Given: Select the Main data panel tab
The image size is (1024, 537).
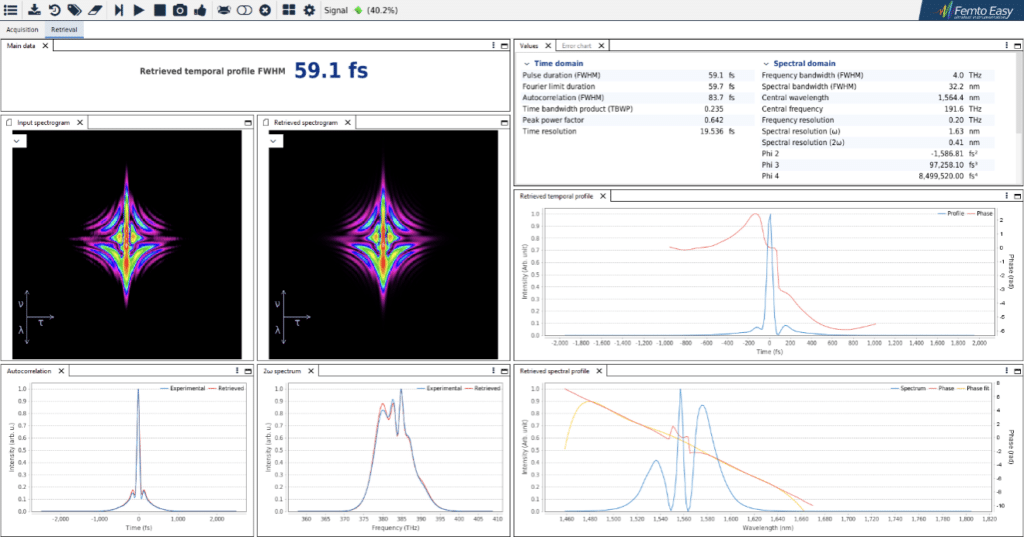Looking at the screenshot, I should point(21,46).
